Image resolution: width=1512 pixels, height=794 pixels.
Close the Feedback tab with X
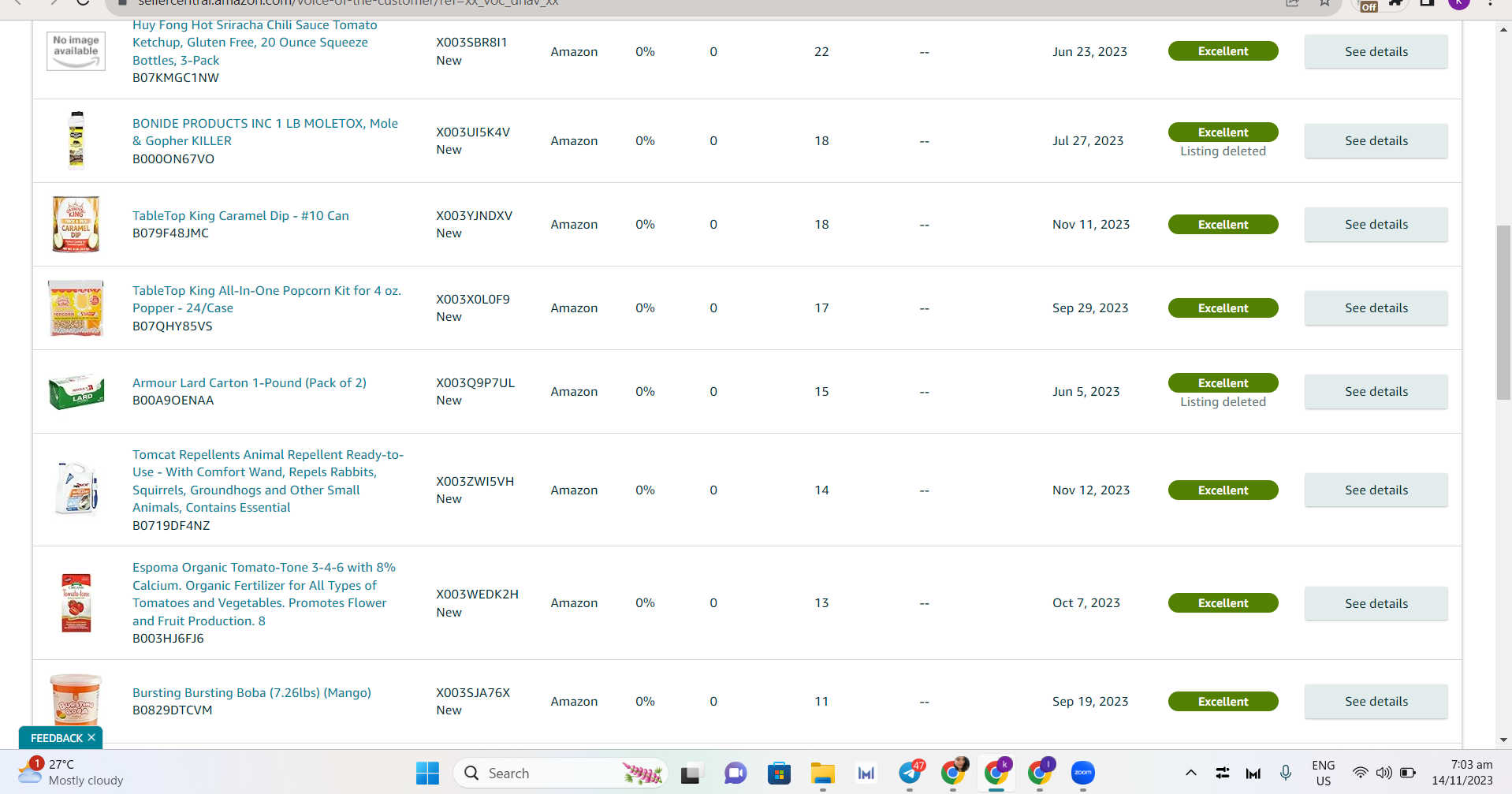point(91,738)
